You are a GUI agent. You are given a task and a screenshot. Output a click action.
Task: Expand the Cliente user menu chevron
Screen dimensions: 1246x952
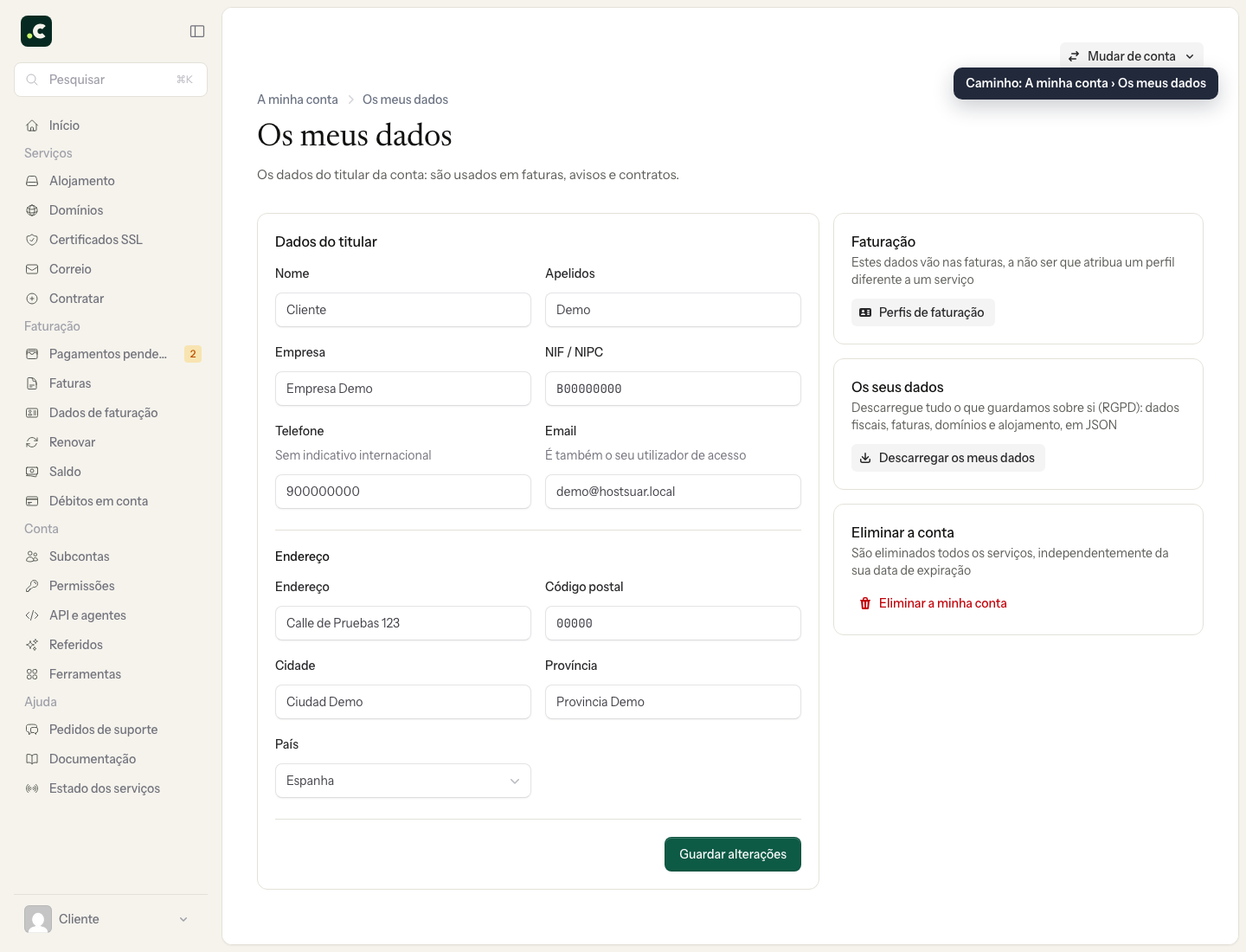click(x=183, y=919)
